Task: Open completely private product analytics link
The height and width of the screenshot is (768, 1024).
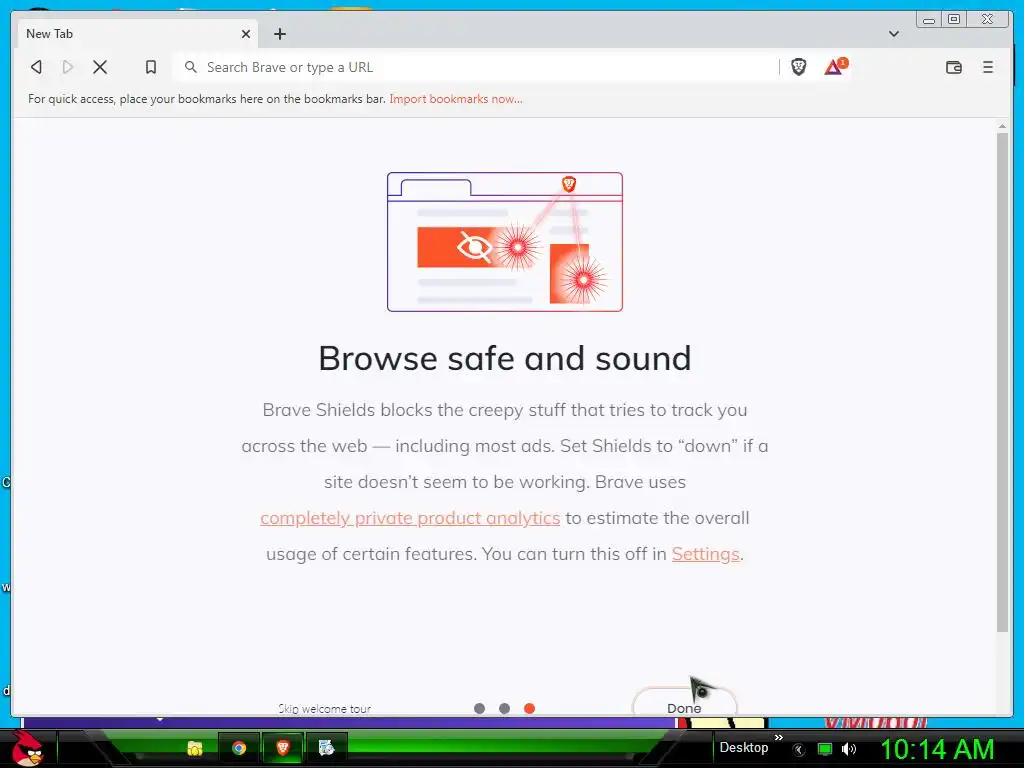Action: [x=410, y=518]
